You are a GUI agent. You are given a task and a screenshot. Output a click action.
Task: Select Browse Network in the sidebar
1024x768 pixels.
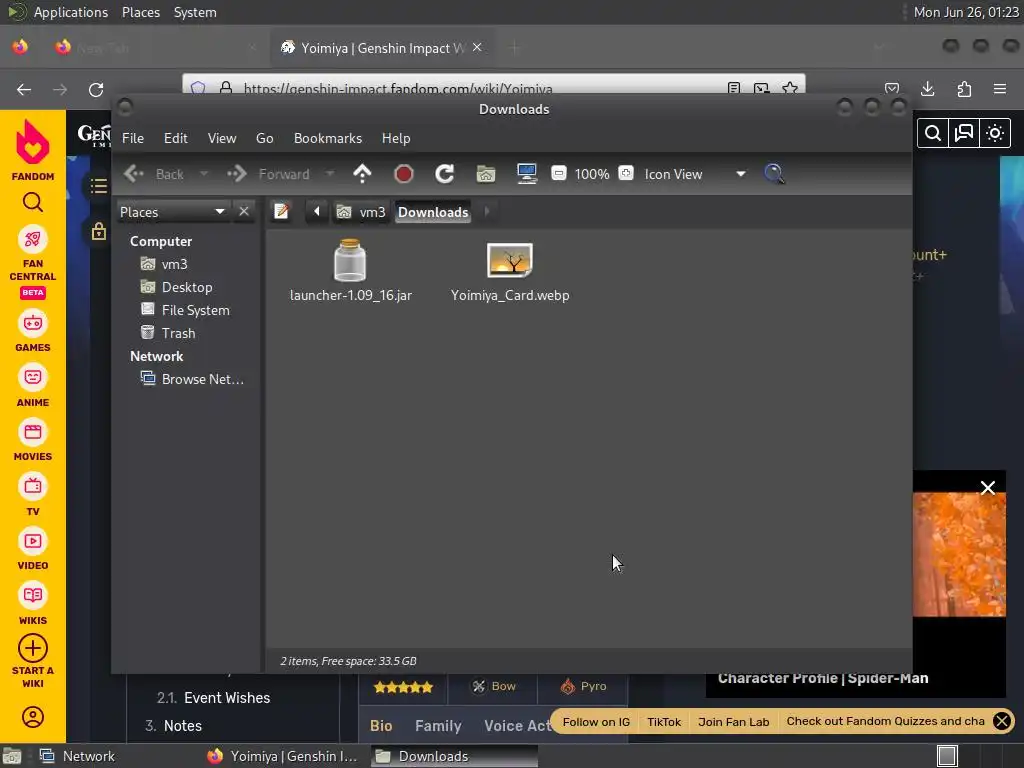click(192, 379)
